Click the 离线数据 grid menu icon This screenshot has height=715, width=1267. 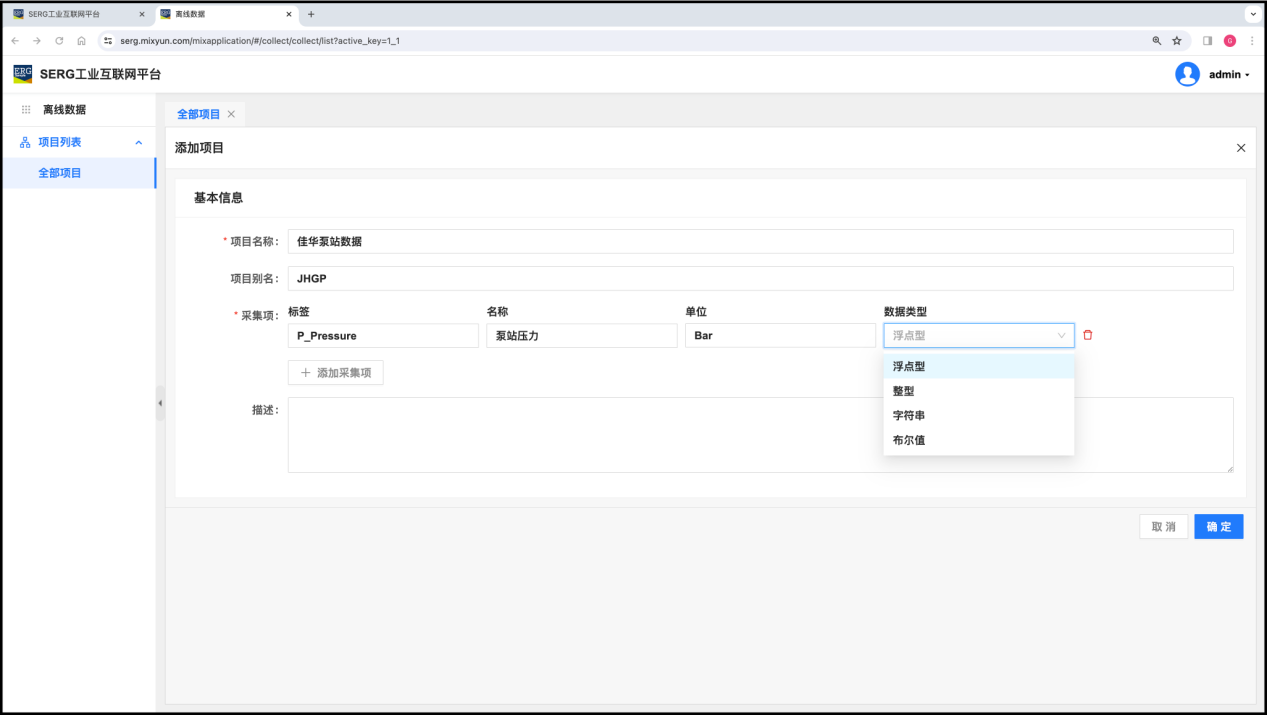point(26,110)
